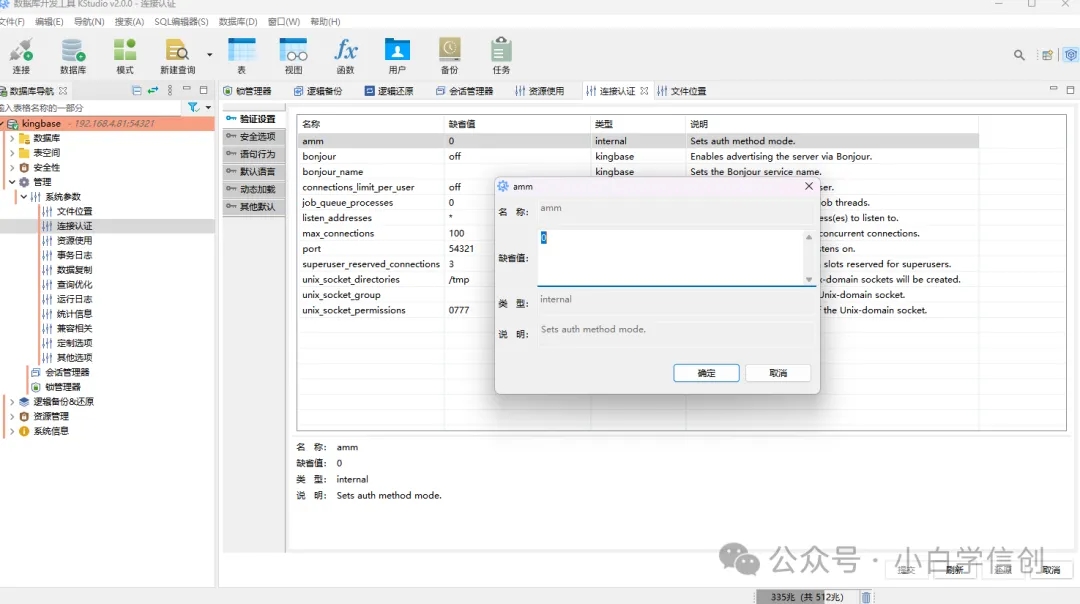1080x604 pixels.
Task: Switch to the 锁管理器 tab
Action: pyautogui.click(x=247, y=91)
